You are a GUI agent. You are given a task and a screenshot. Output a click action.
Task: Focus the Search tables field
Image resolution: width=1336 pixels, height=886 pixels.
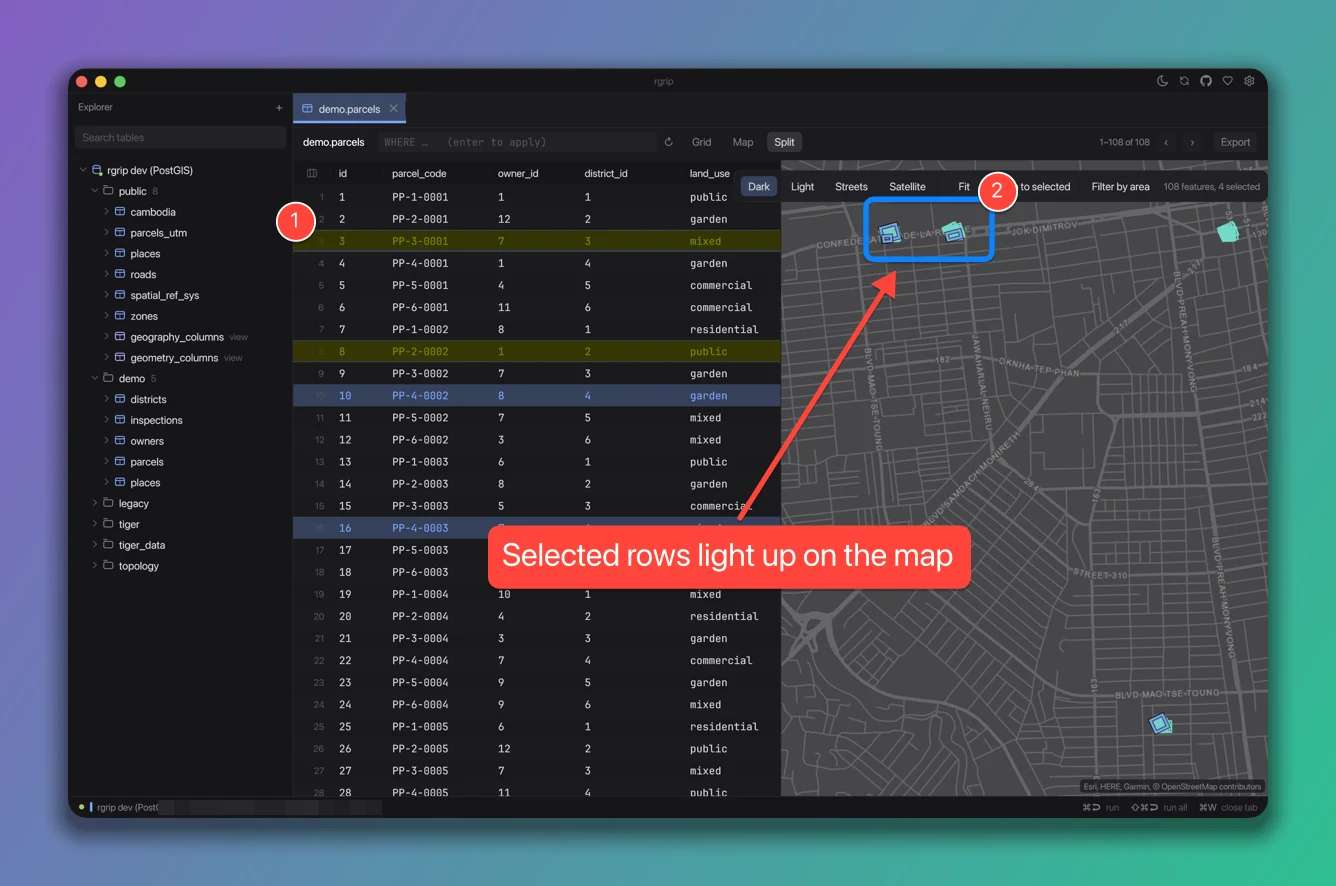180,138
